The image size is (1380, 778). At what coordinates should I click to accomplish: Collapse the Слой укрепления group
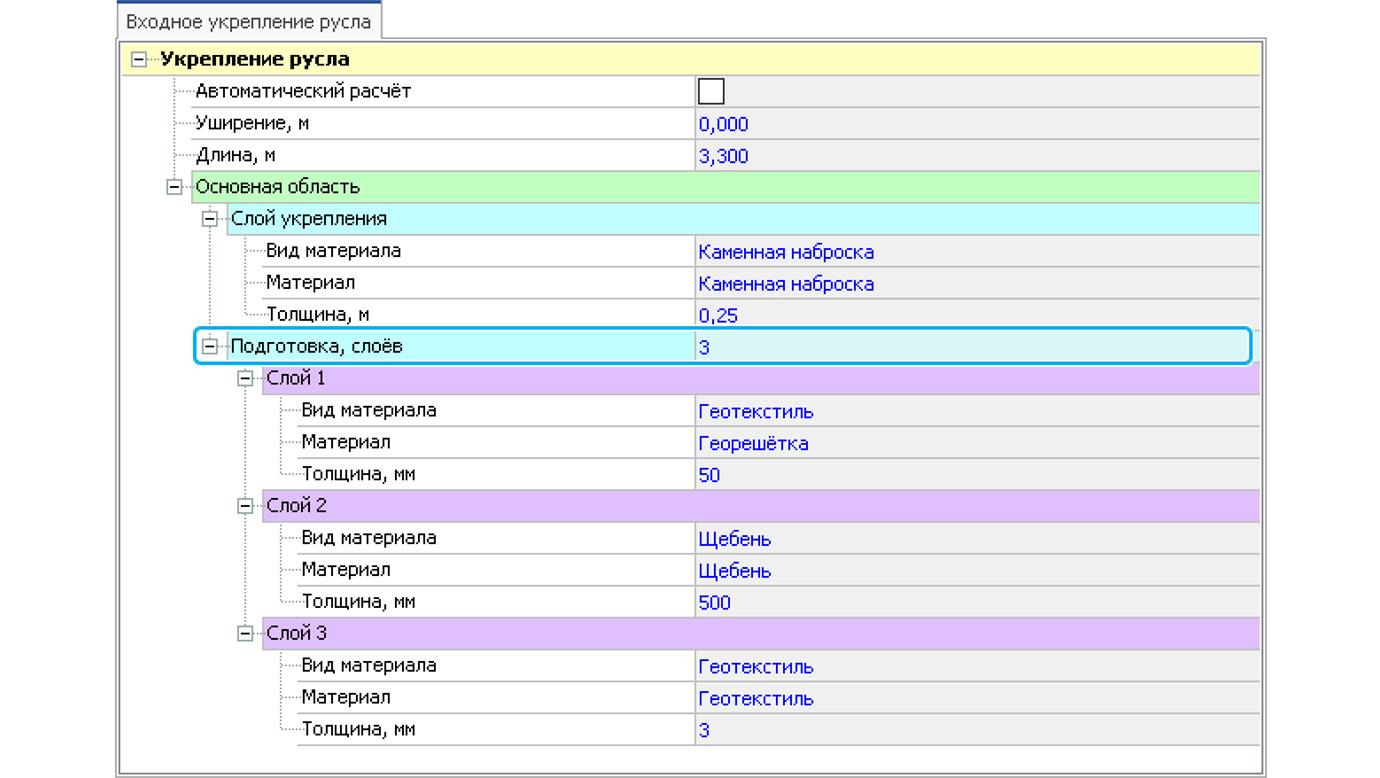click(x=210, y=219)
